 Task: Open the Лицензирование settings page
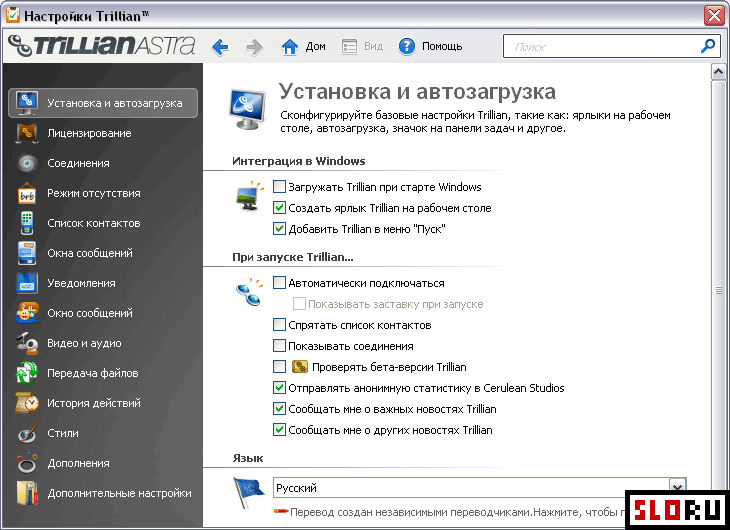[89, 133]
